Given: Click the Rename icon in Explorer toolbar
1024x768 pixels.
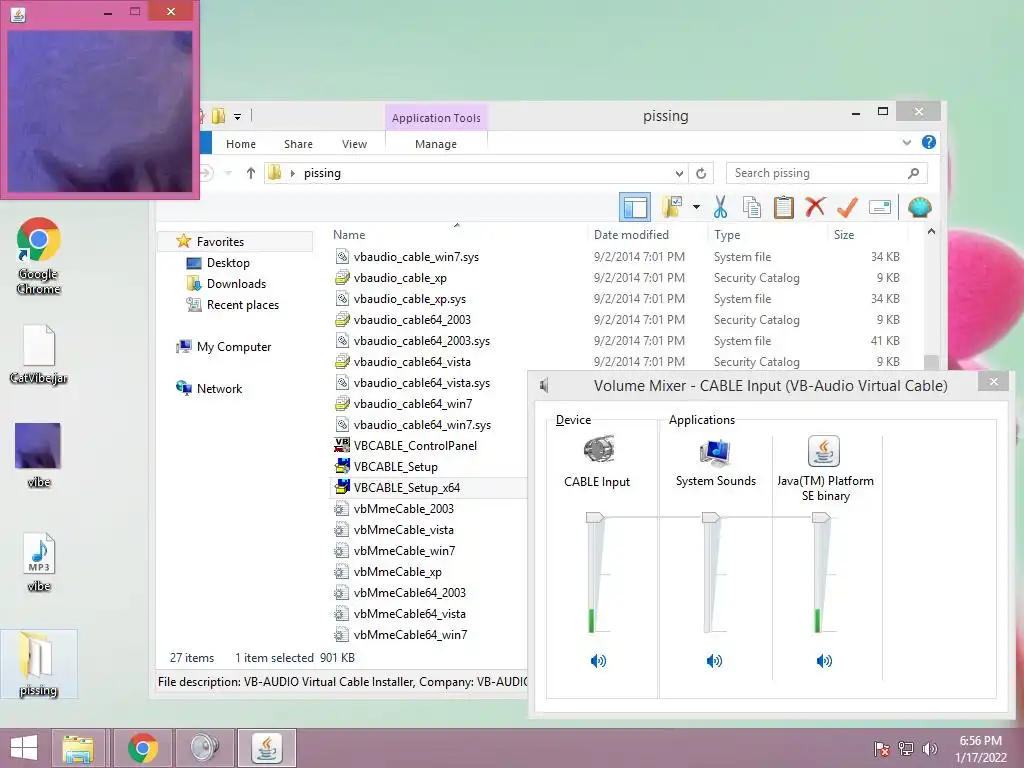Looking at the screenshot, I should point(880,208).
